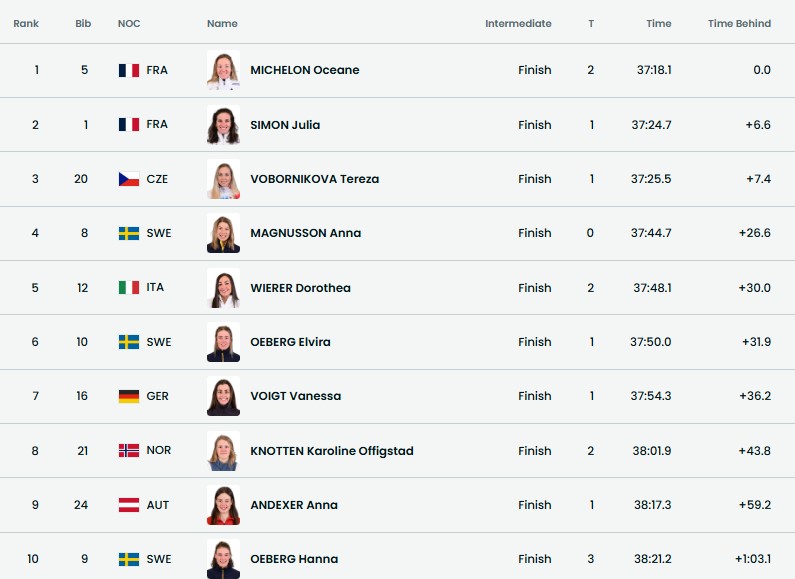Click the Italian flag next to ITA
The width and height of the screenshot is (795, 579).
pyautogui.click(x=128, y=288)
